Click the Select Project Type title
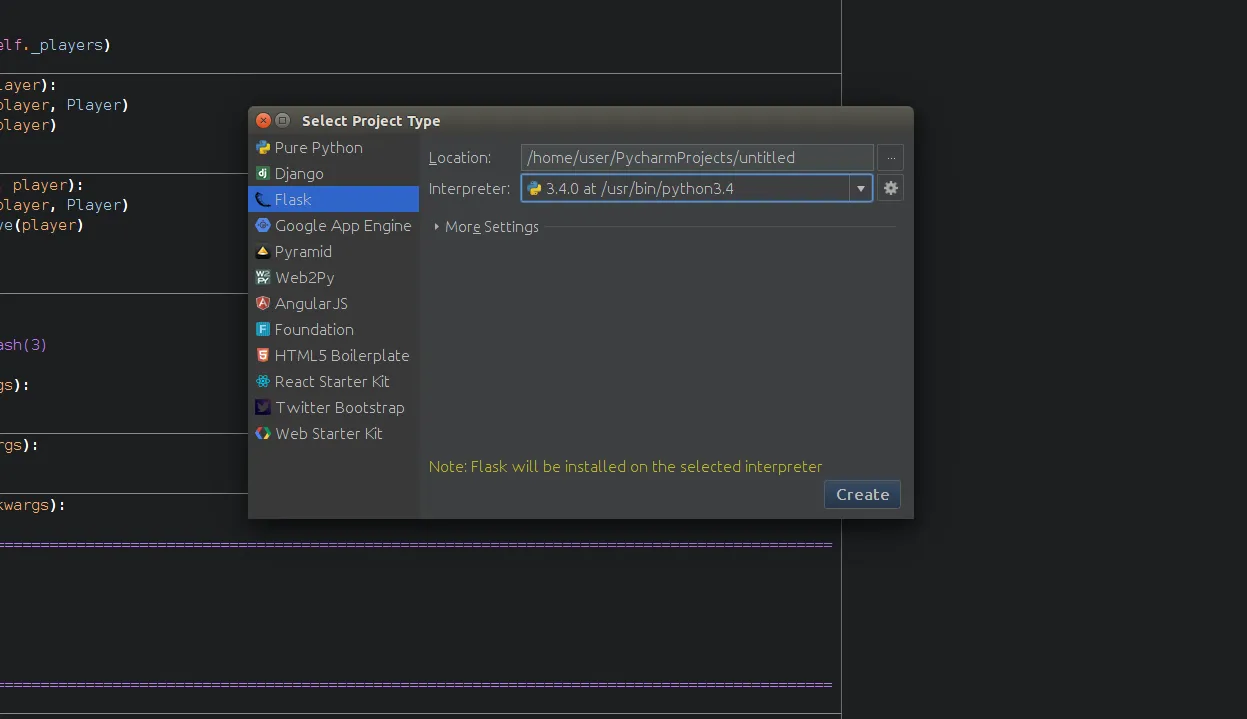The width and height of the screenshot is (1247, 719). (x=371, y=121)
